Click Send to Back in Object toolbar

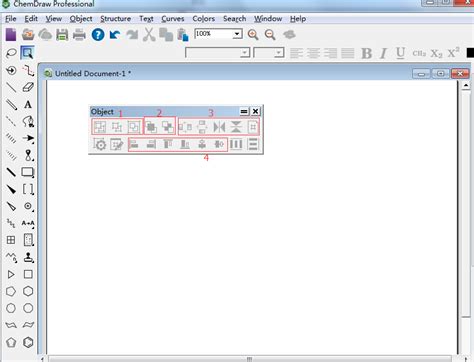(168, 127)
